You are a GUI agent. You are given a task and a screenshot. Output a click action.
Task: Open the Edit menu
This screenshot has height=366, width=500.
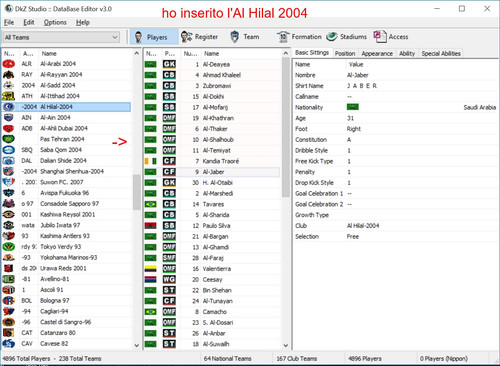[29, 22]
